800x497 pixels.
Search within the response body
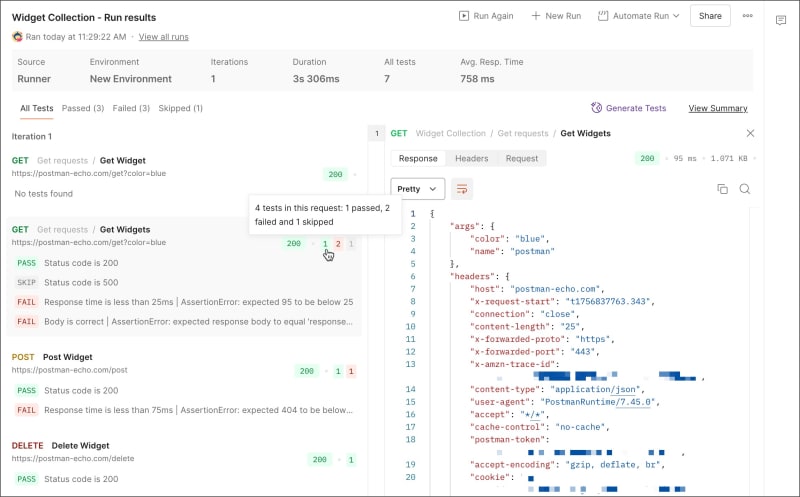[x=745, y=189]
